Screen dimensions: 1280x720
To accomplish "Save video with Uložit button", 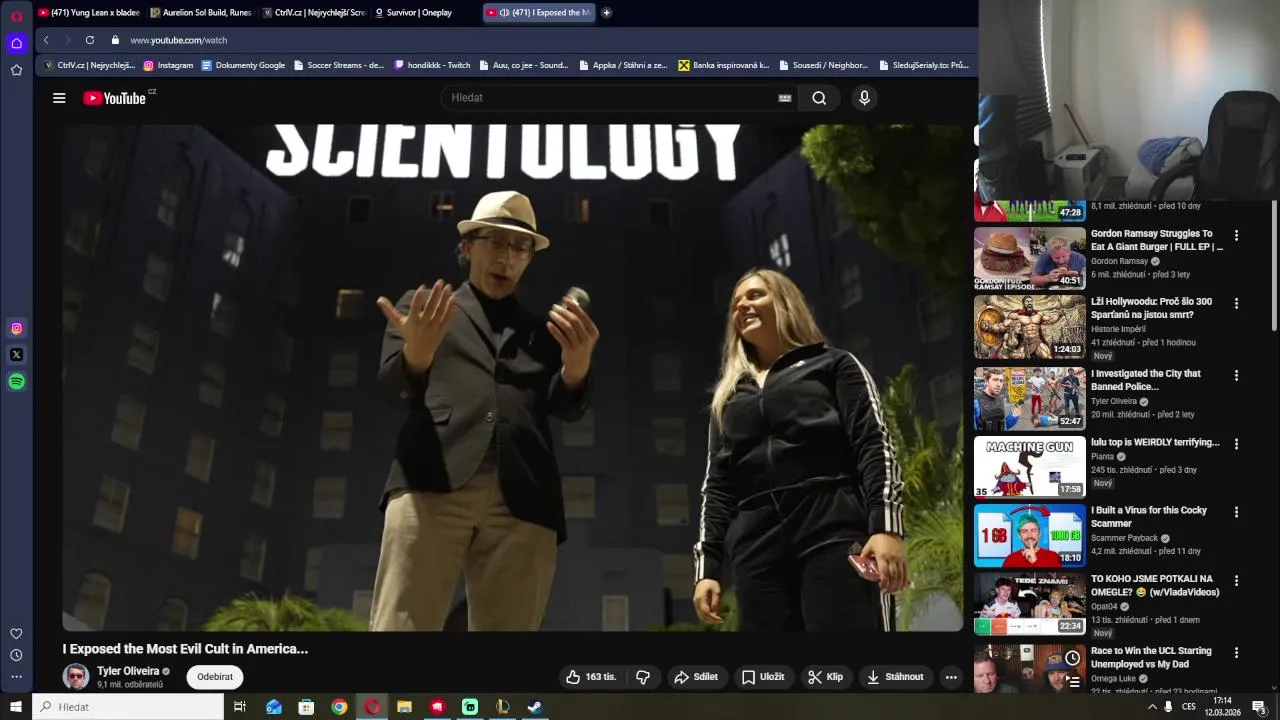I will [763, 677].
